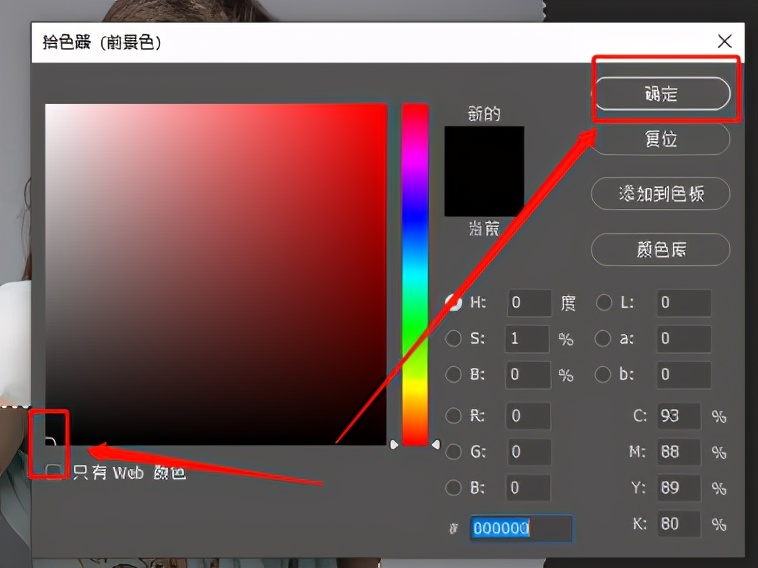Viewport: 758px width, 568px height.
Task: Click the K black percent field
Action: coord(679,524)
